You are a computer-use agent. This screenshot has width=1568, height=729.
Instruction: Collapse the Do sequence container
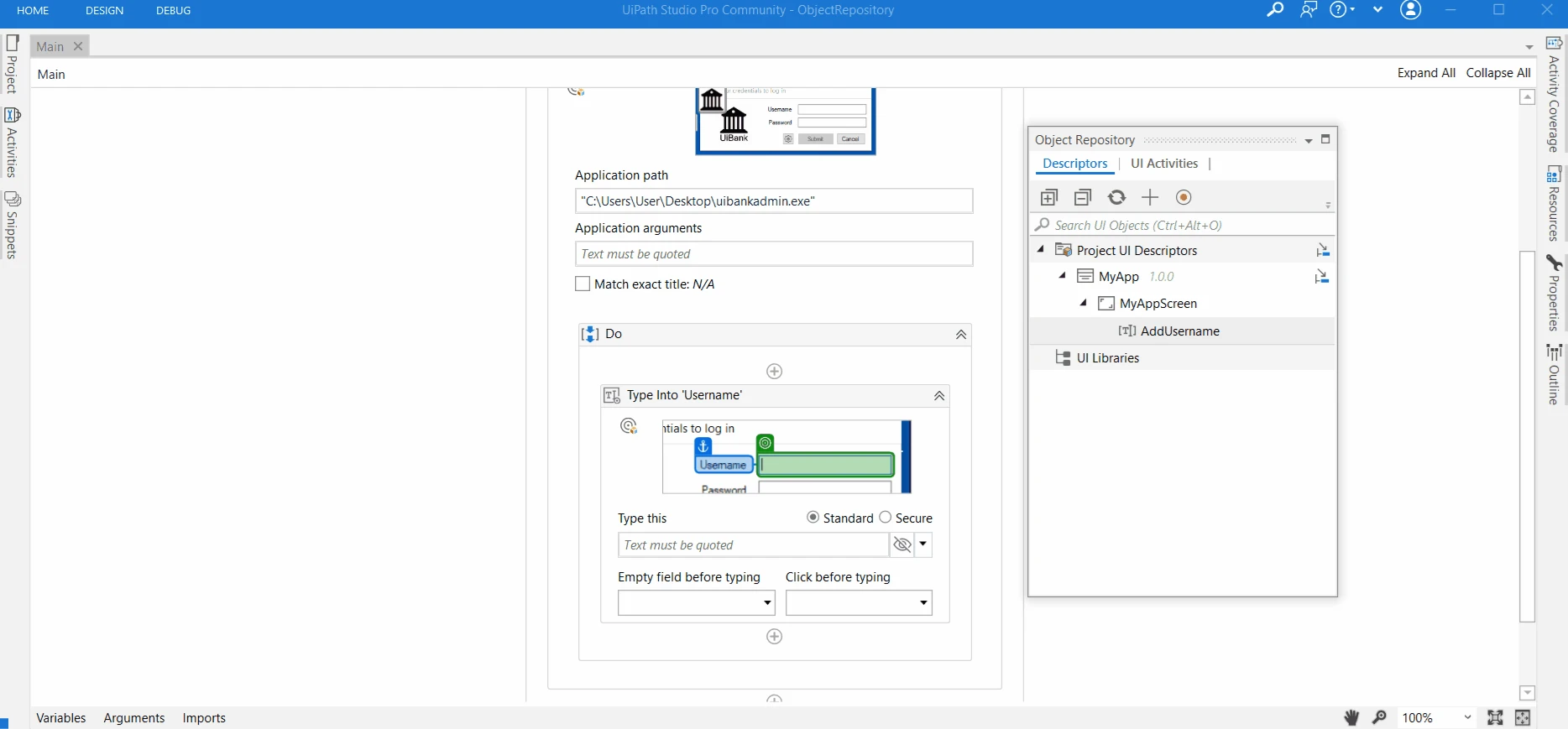tap(961, 334)
